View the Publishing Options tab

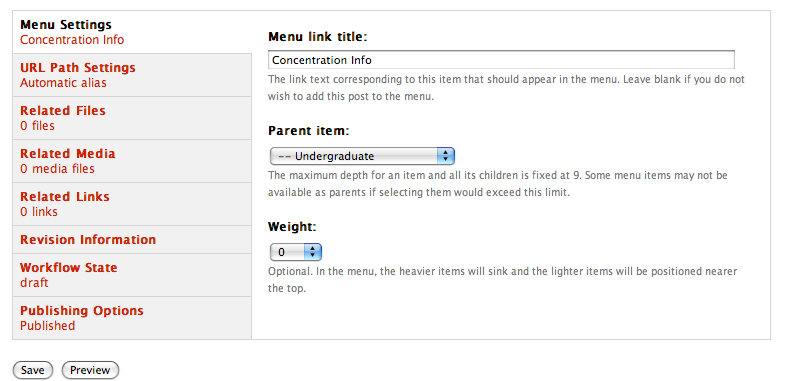point(132,318)
